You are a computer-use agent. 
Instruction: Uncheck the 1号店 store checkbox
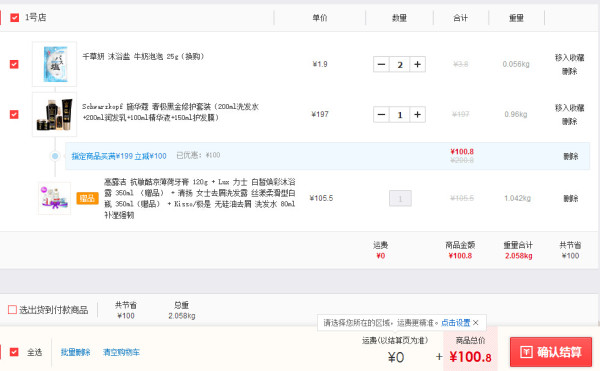[x=15, y=18]
